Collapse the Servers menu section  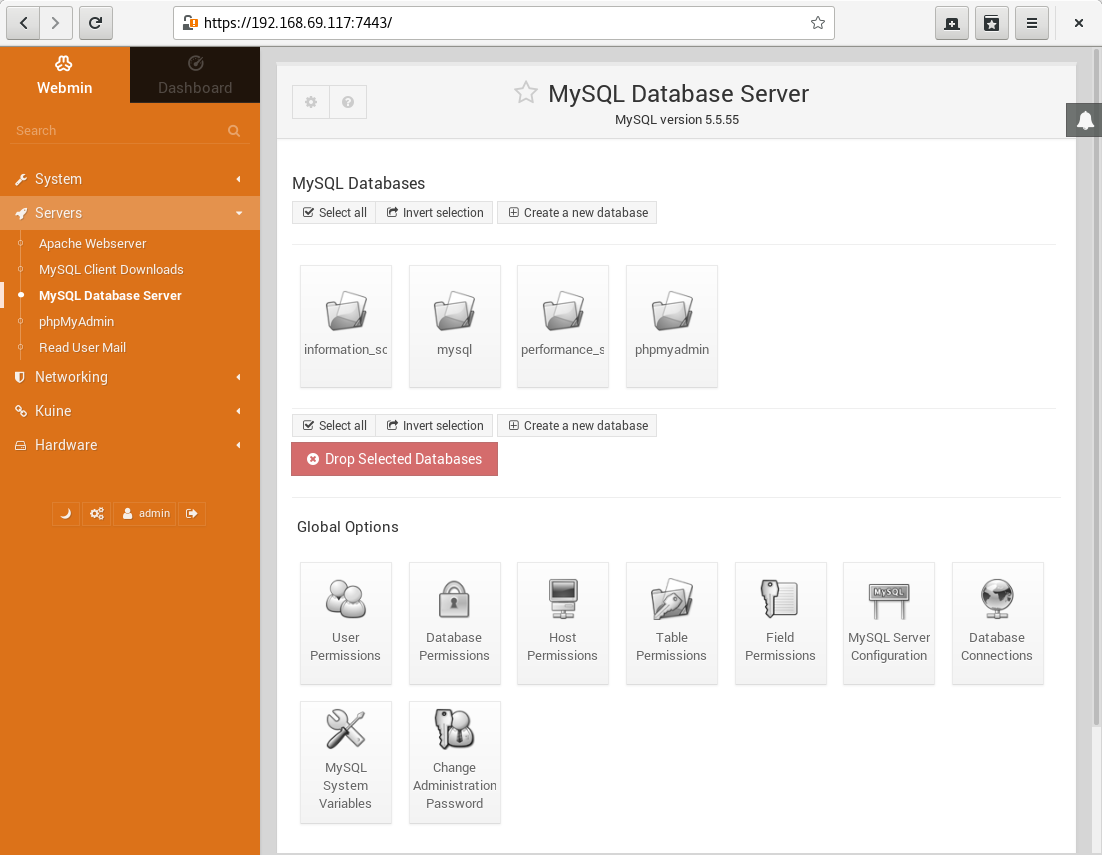[x=130, y=213]
